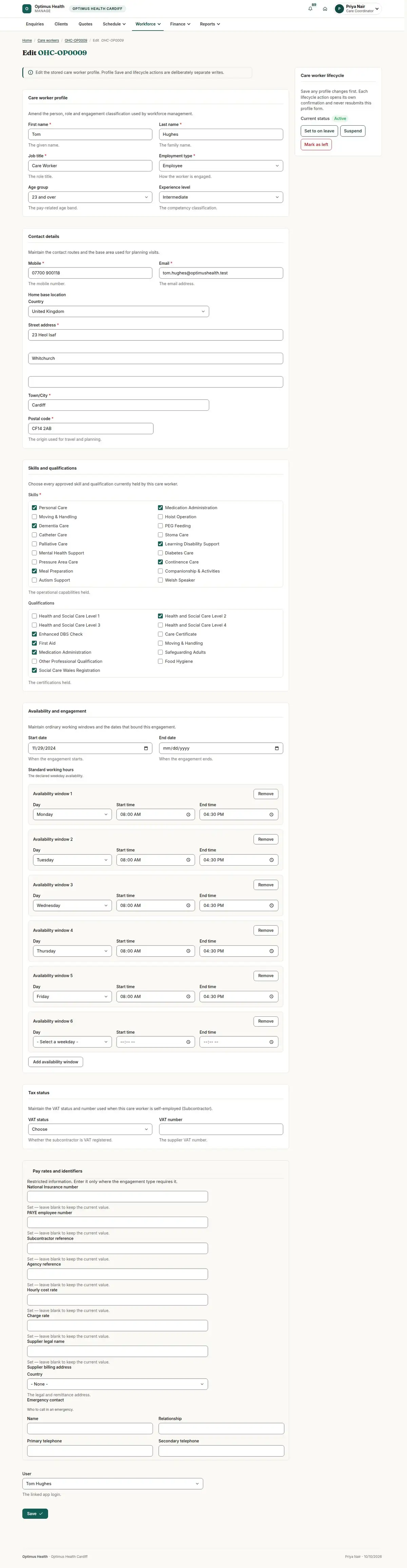407x1568 pixels.
Task: Check the Food Hygiene qualification
Action: pyautogui.click(x=160, y=661)
